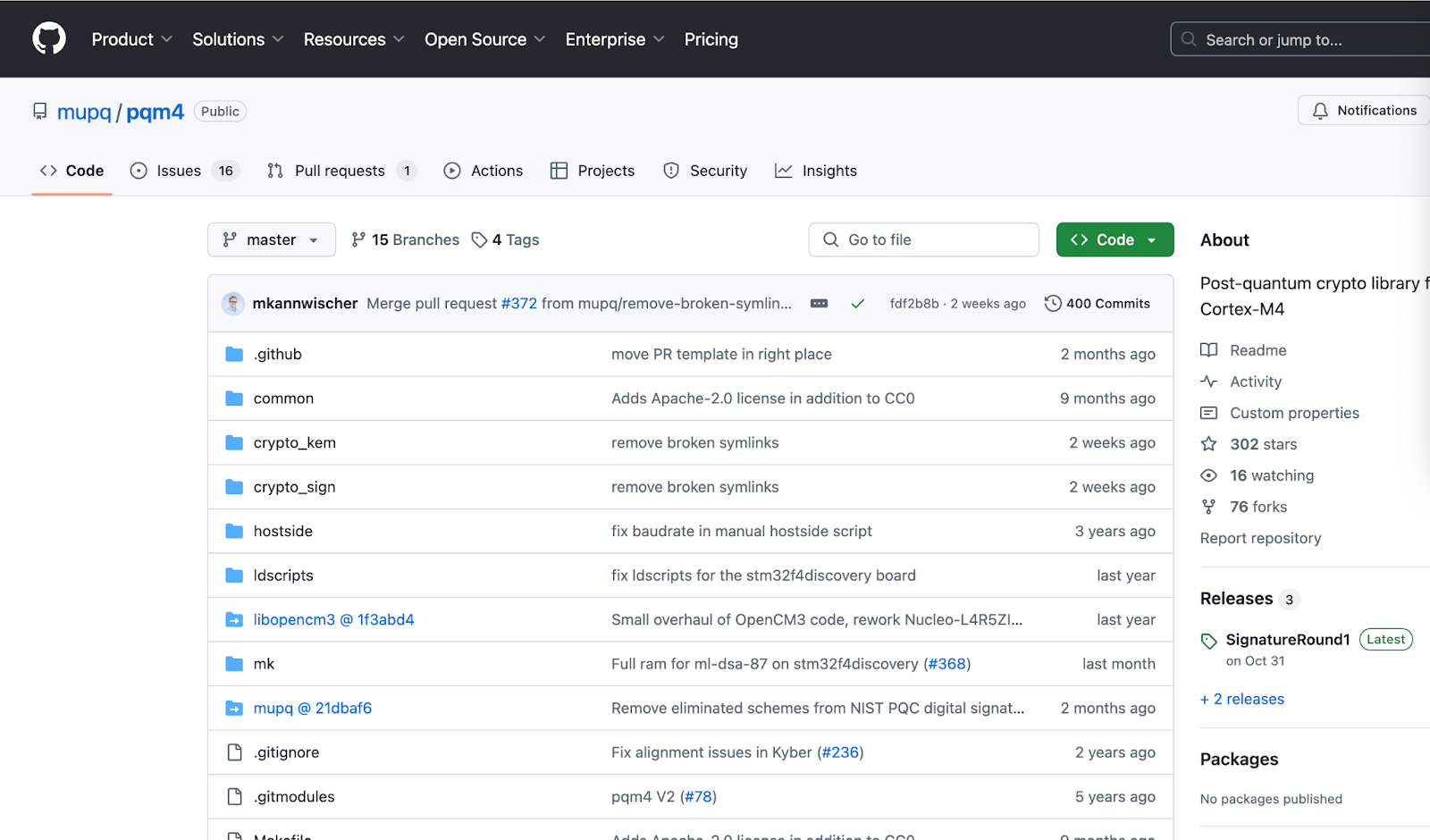The height and width of the screenshot is (840, 1430).
Task: Open the Product menu dropdown
Action: pos(131,38)
